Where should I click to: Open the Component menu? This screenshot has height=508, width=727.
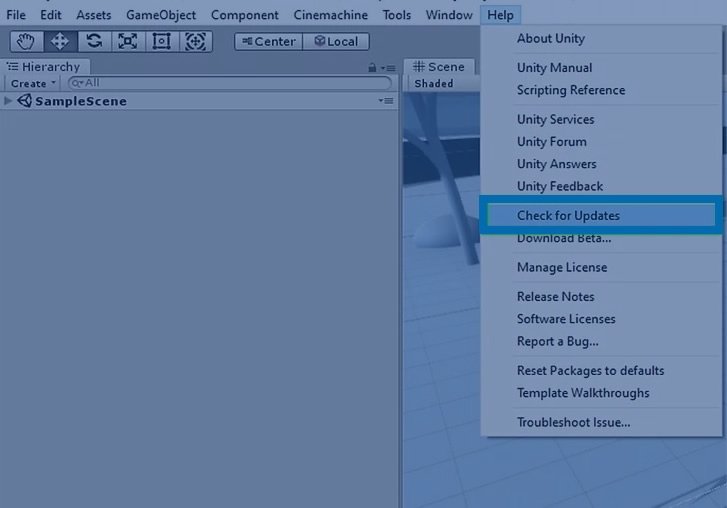point(245,15)
